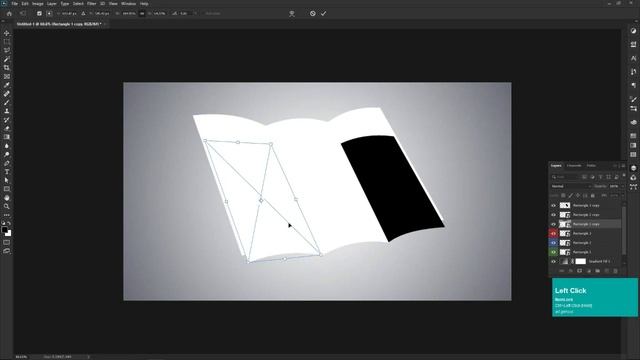The width and height of the screenshot is (640, 360).
Task: Switch to the Paths tab
Action: tap(591, 166)
